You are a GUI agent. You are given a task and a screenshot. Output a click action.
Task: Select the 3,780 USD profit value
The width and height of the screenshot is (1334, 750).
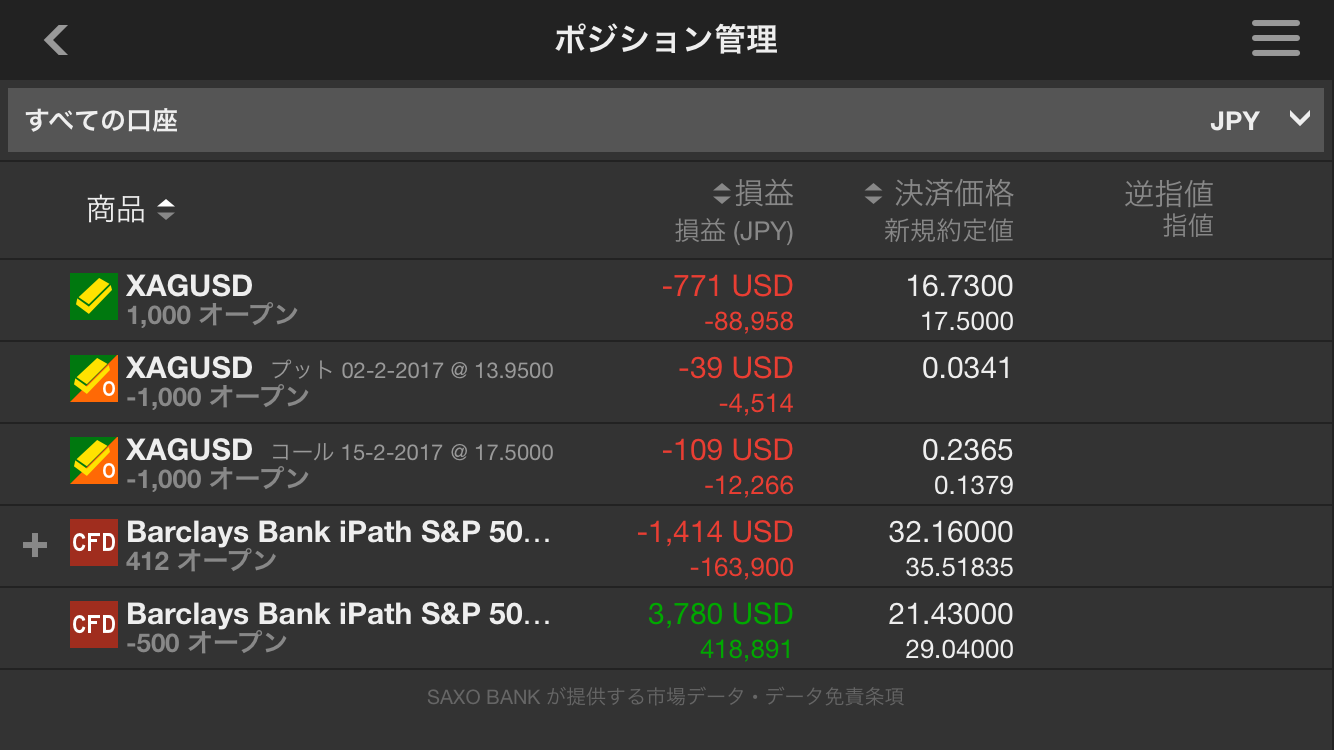[x=720, y=614]
